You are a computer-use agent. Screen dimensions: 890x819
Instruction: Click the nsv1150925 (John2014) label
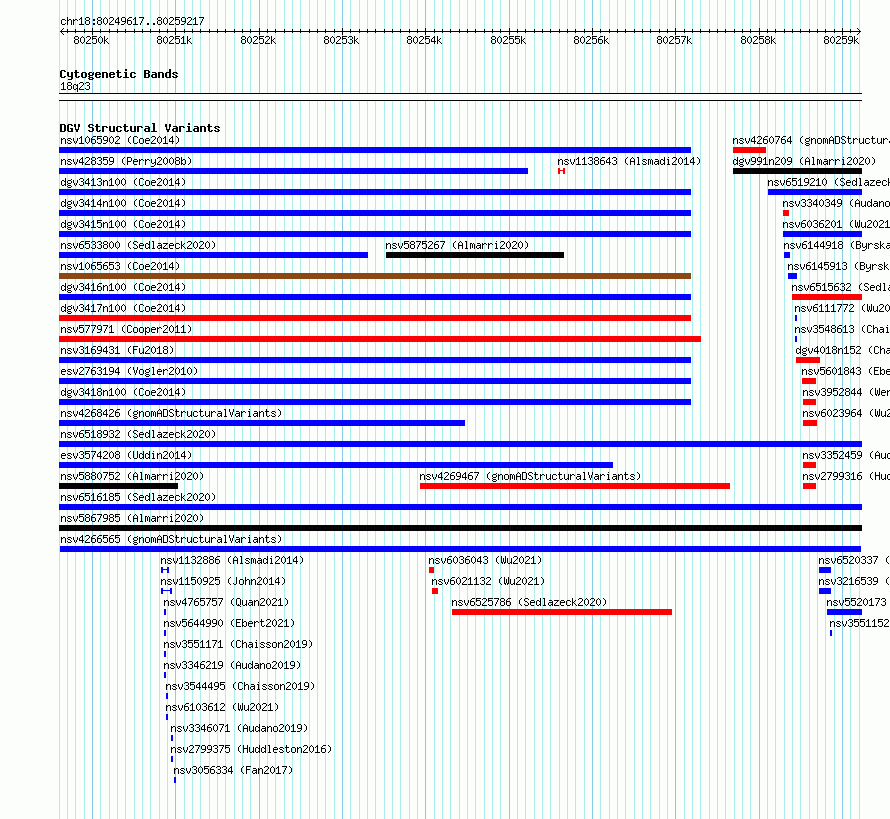pyautogui.click(x=223, y=581)
